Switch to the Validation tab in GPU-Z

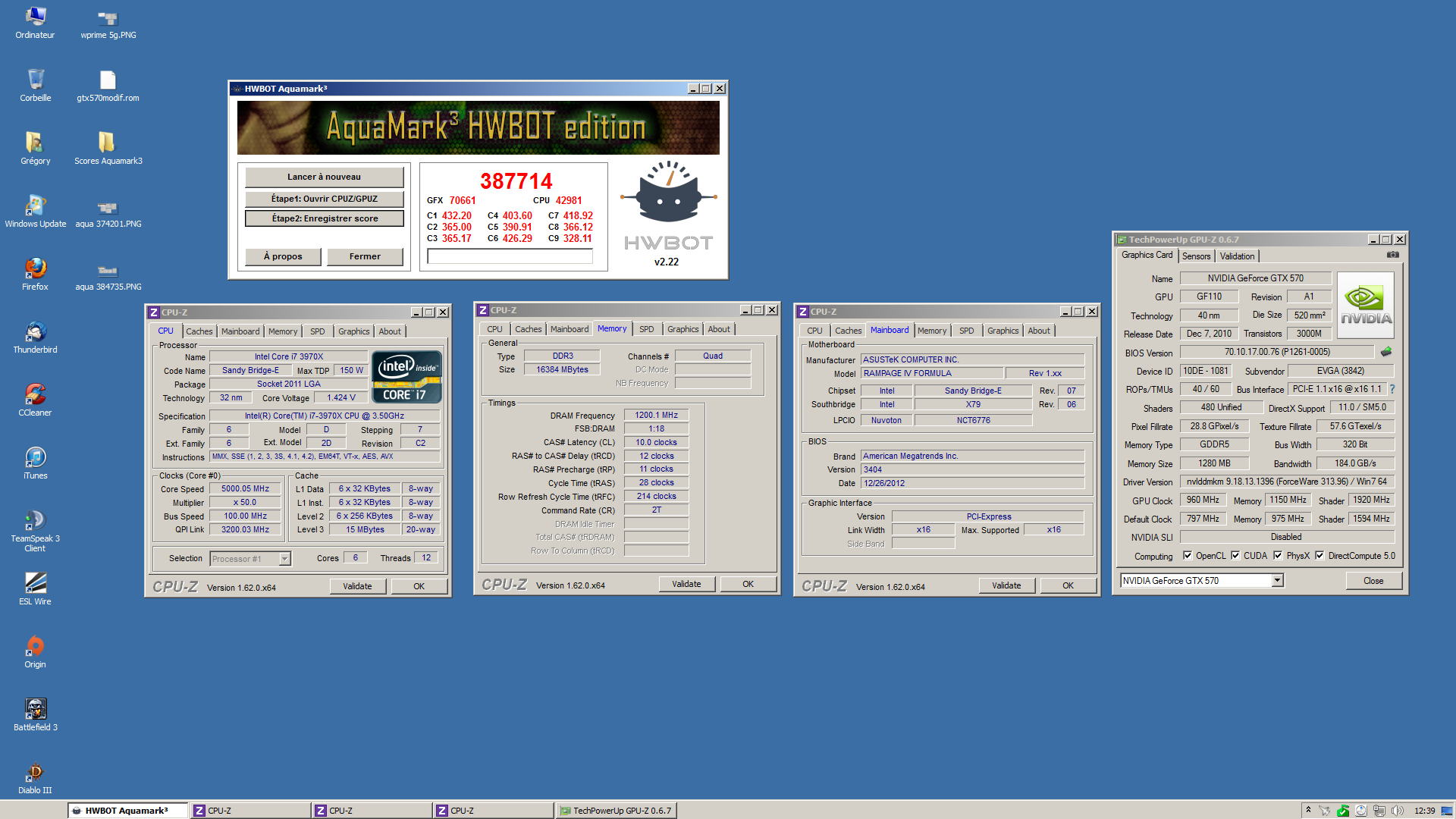(1237, 256)
